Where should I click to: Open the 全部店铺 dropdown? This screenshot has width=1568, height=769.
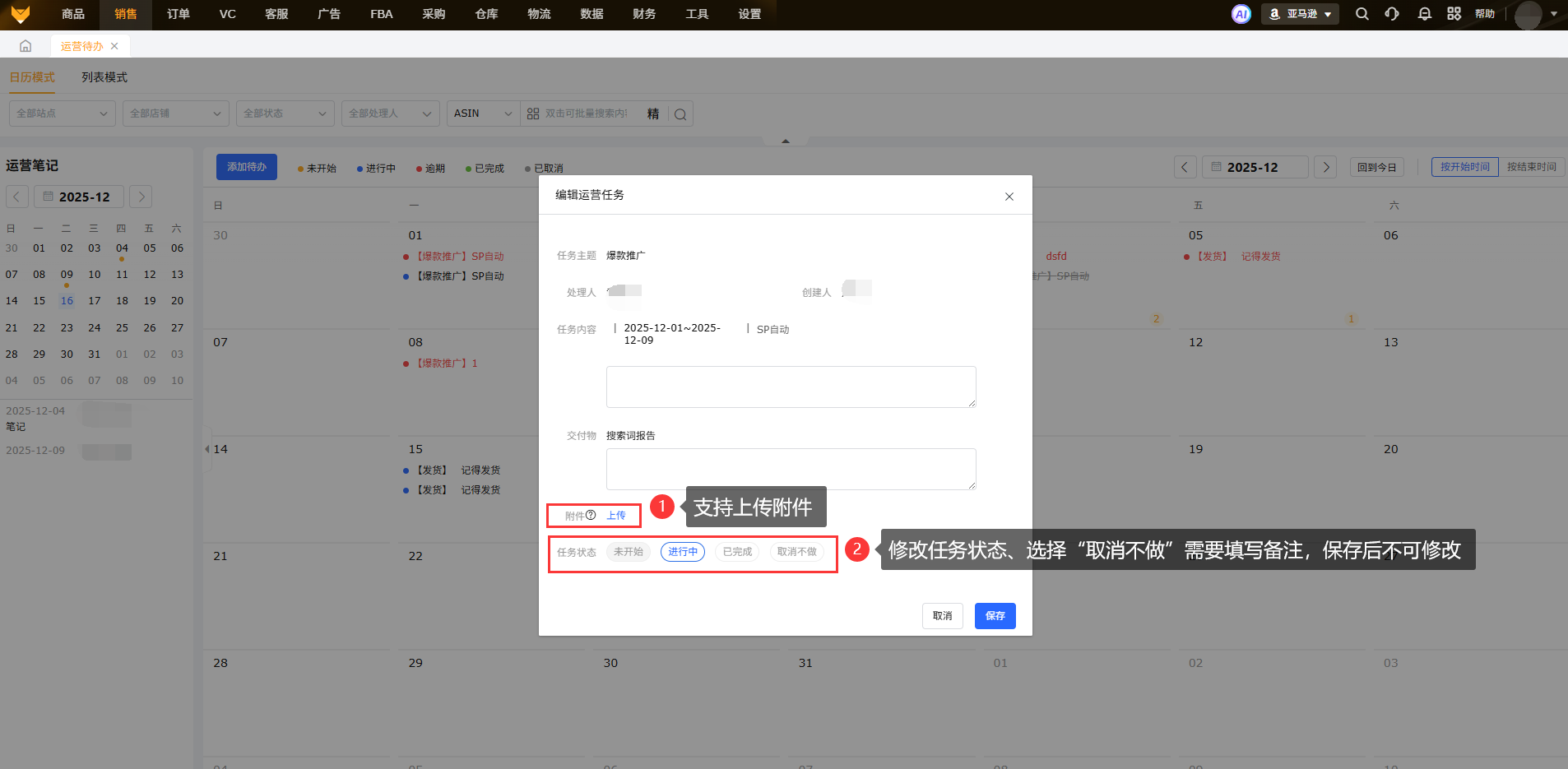[x=176, y=113]
